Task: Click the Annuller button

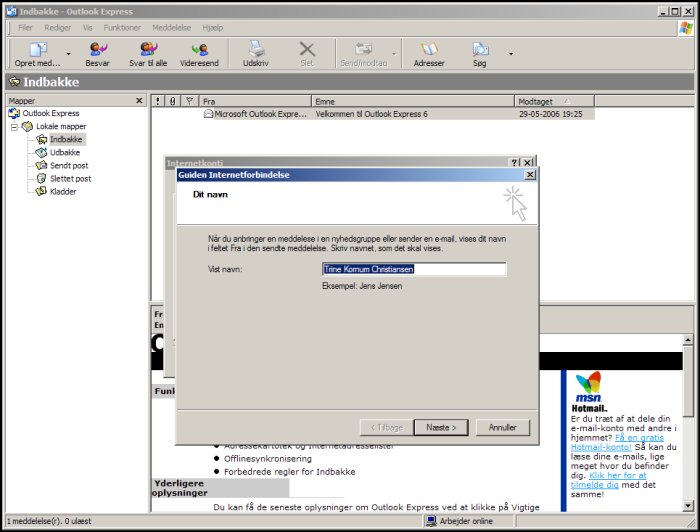Action: tap(502, 427)
